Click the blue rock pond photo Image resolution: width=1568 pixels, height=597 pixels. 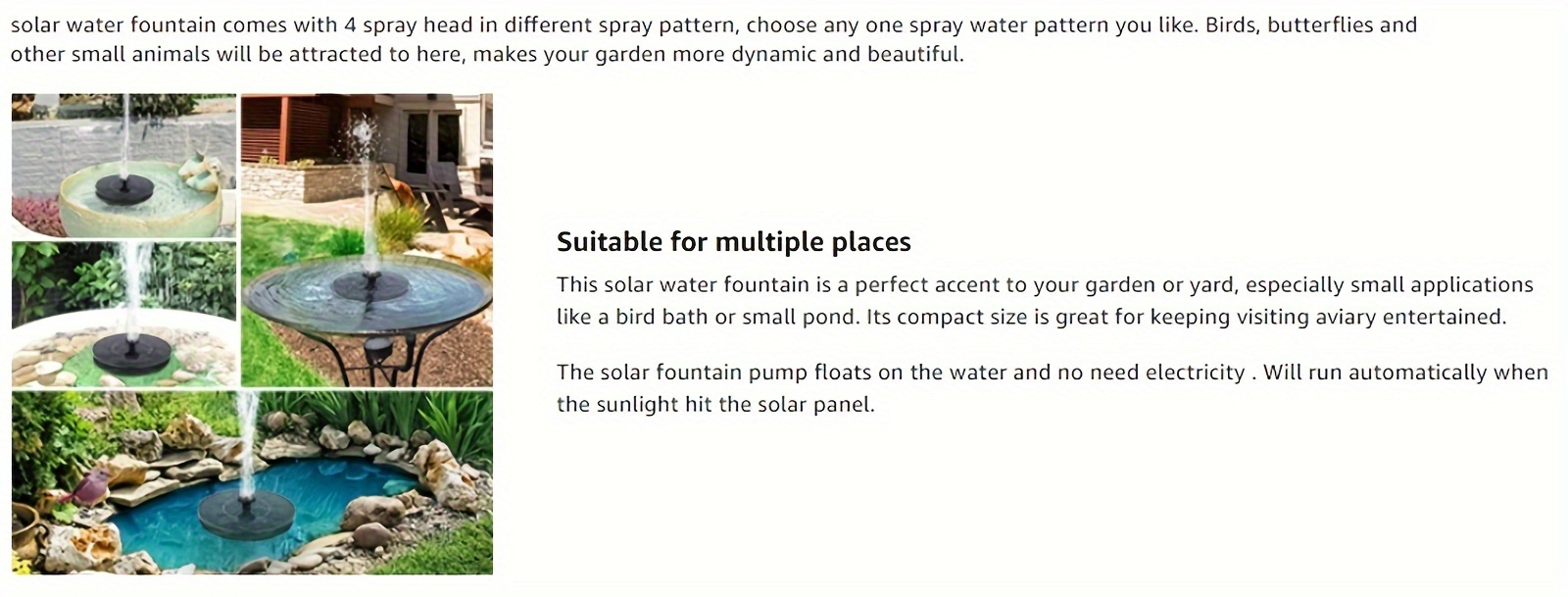coord(252,482)
